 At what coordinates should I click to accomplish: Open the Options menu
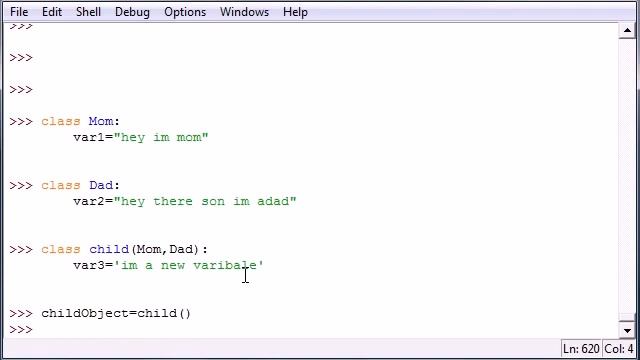(x=185, y=12)
